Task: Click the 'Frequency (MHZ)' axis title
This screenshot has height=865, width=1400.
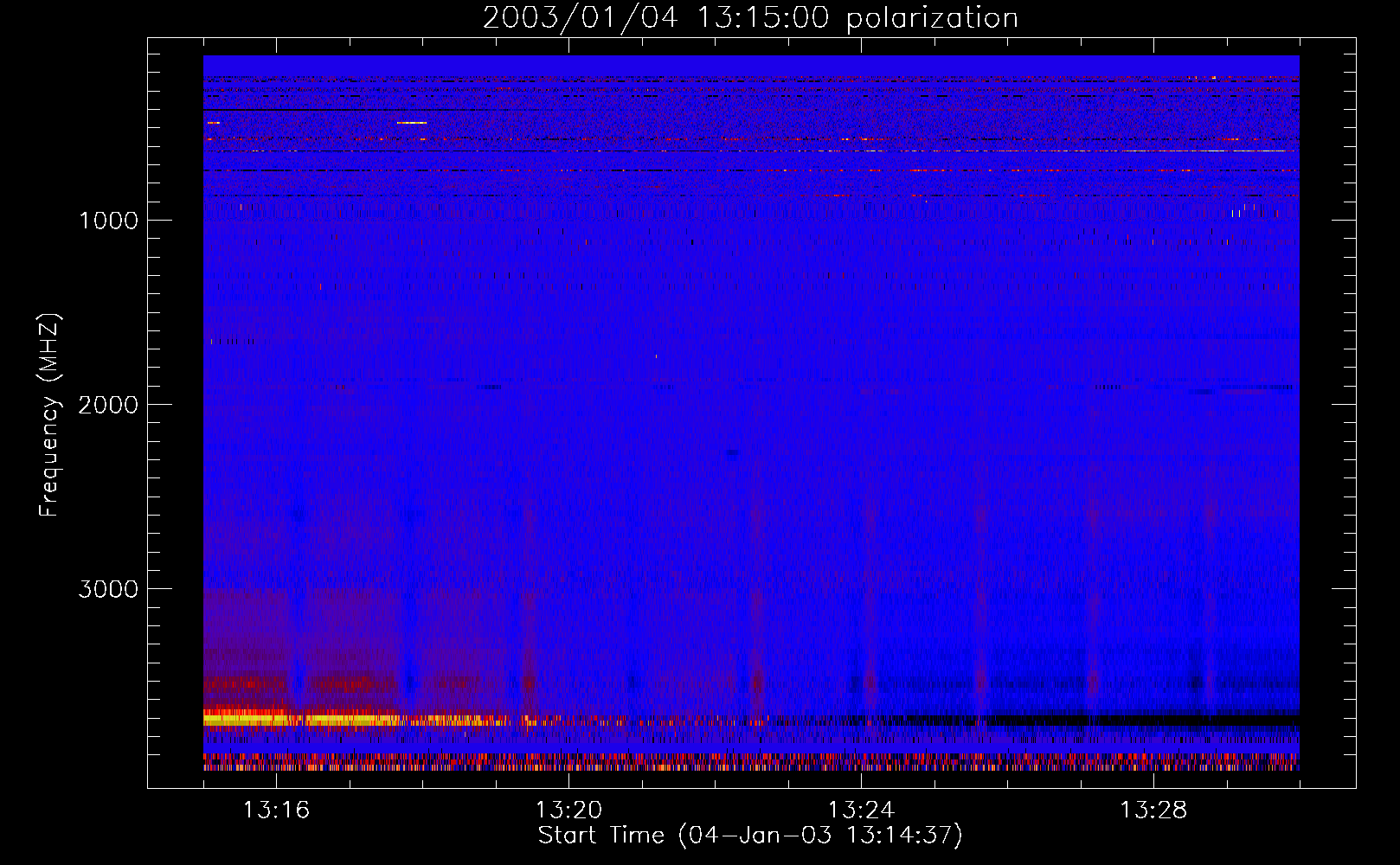Action: pyautogui.click(x=49, y=414)
